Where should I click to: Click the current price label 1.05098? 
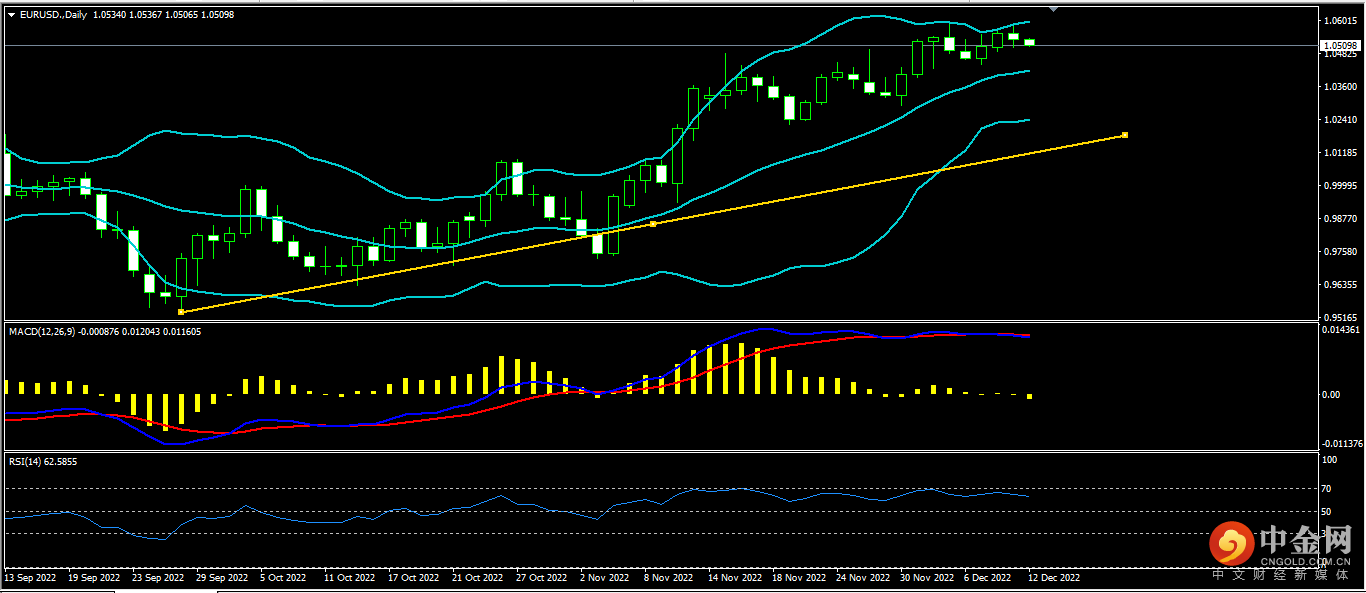(1339, 46)
